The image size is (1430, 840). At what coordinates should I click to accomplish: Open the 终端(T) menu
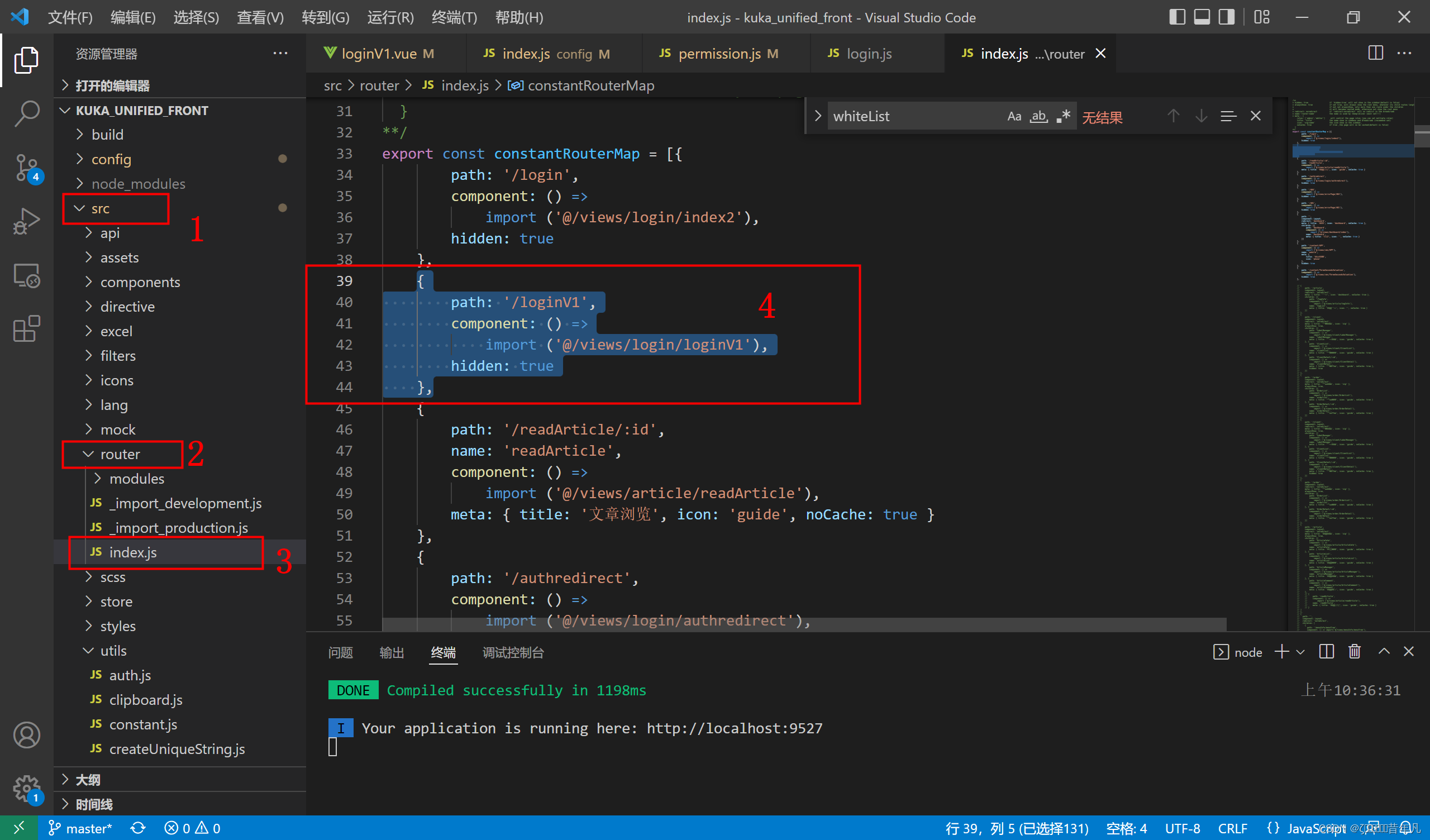pyautogui.click(x=454, y=18)
